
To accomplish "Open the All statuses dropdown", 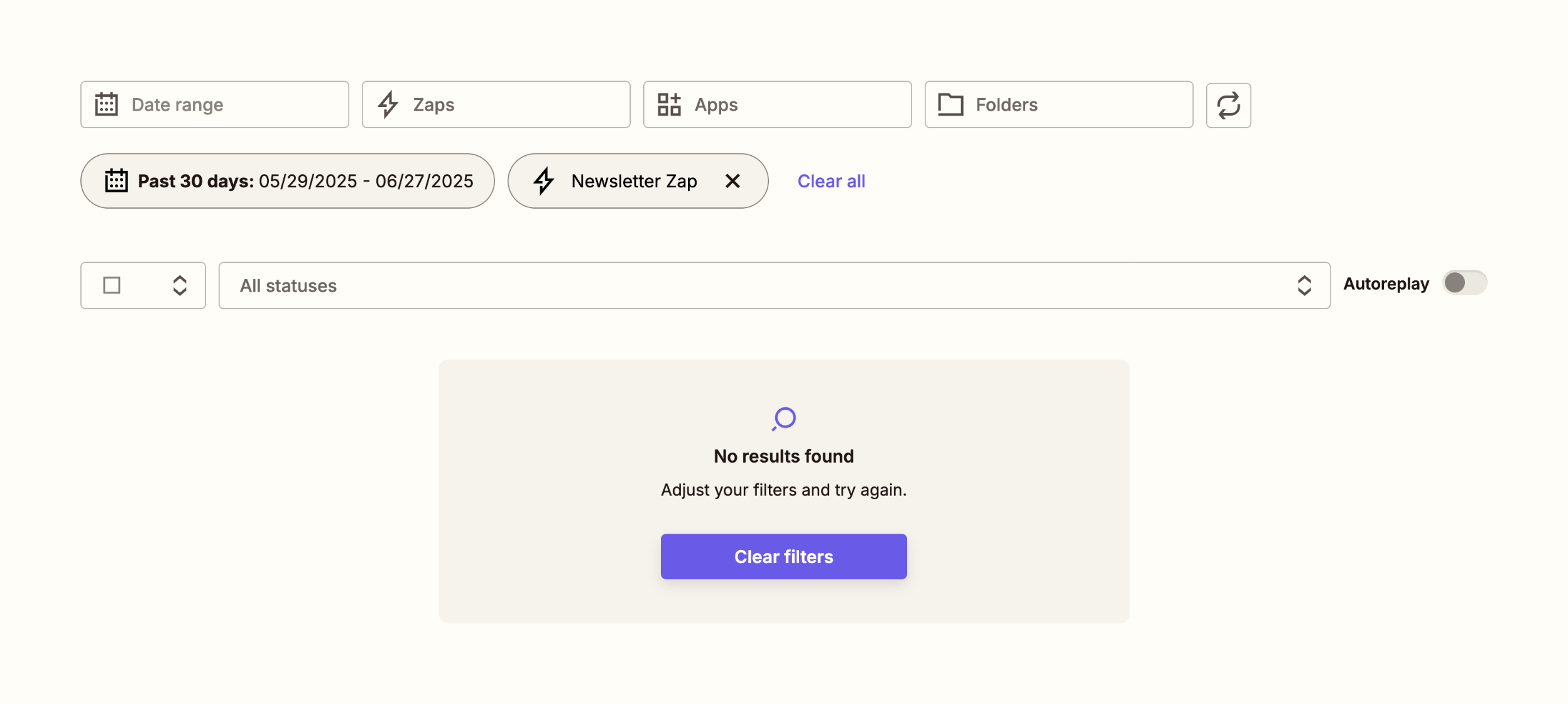I will point(774,285).
